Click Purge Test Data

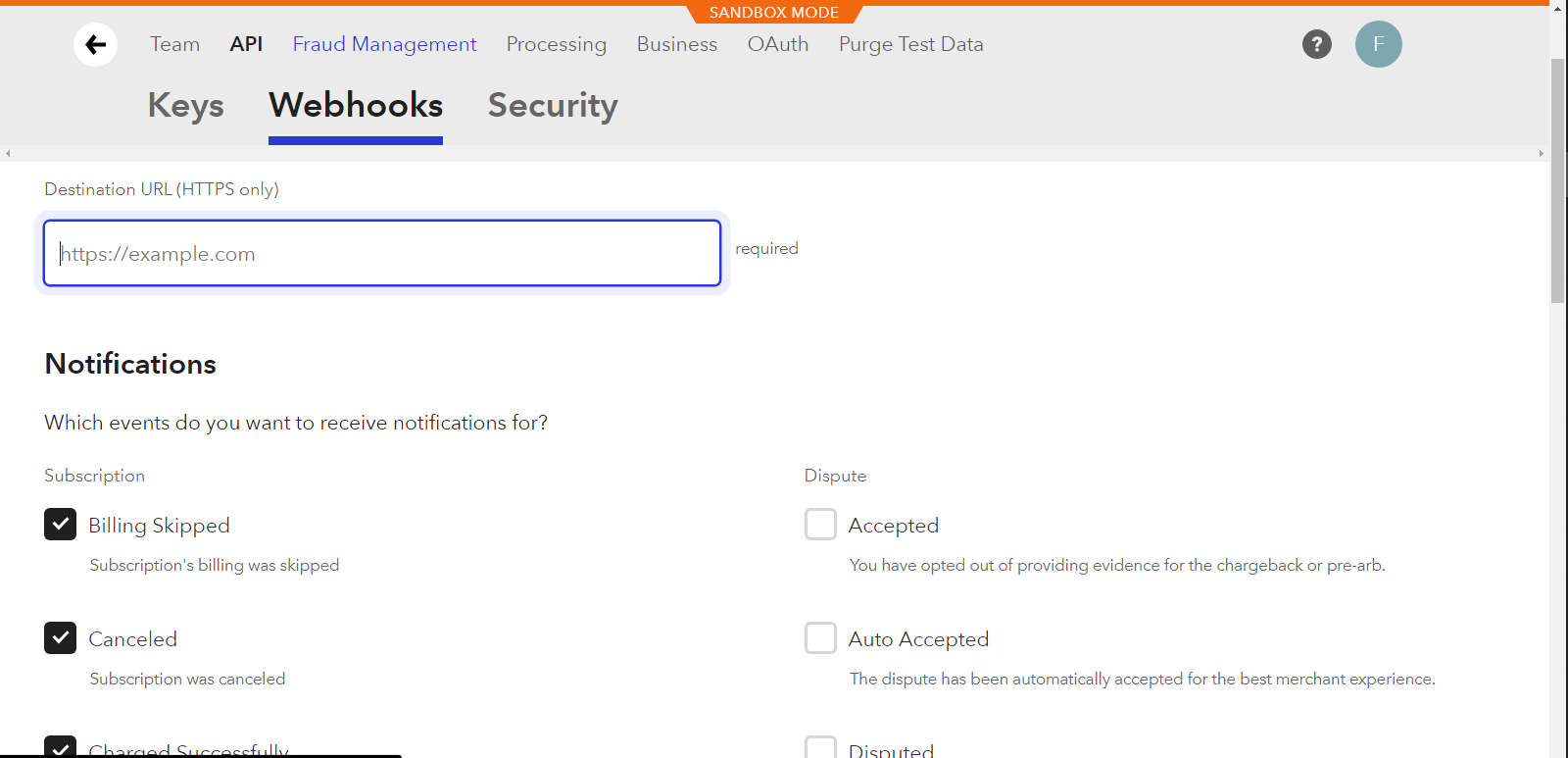pyautogui.click(x=911, y=44)
